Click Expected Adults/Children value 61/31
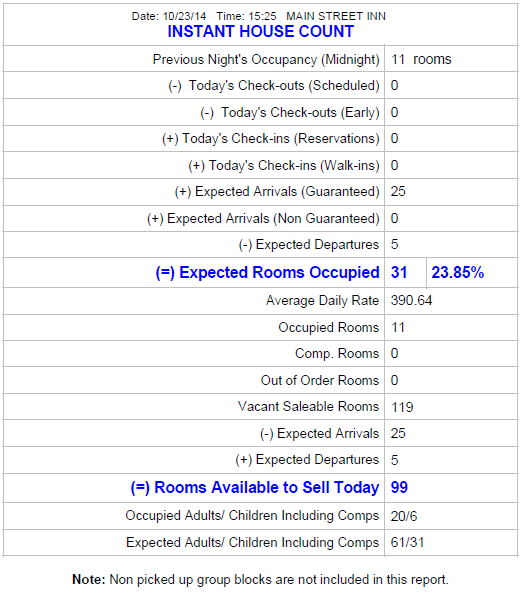 tap(408, 542)
